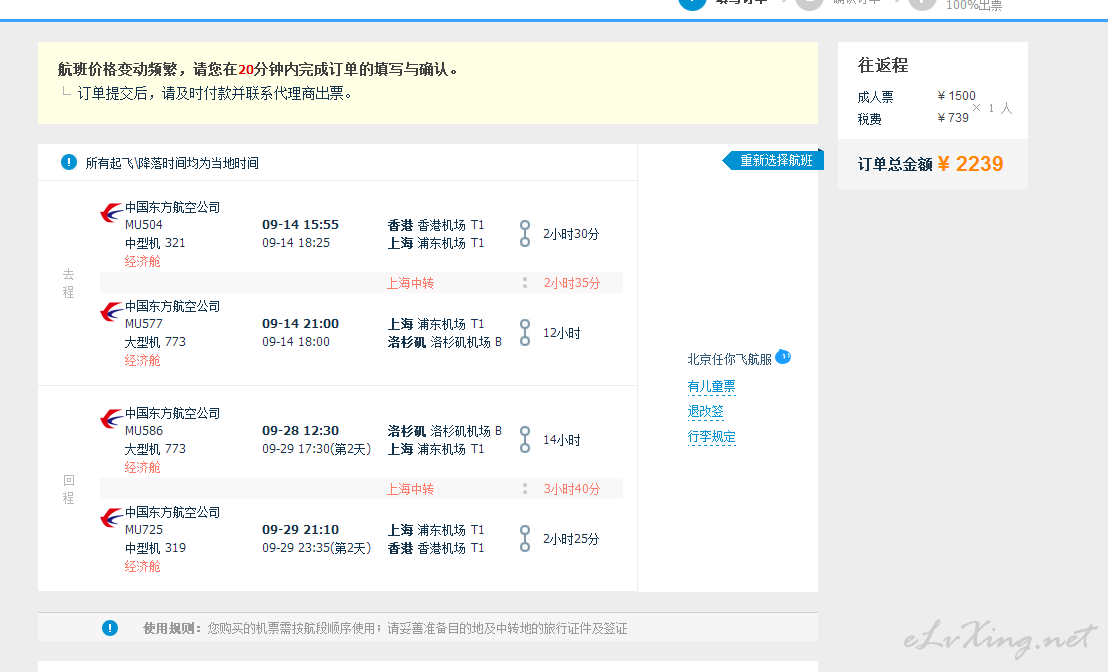Click 经济舱 under flight MU577
Image resolution: width=1108 pixels, height=672 pixels.
[143, 360]
